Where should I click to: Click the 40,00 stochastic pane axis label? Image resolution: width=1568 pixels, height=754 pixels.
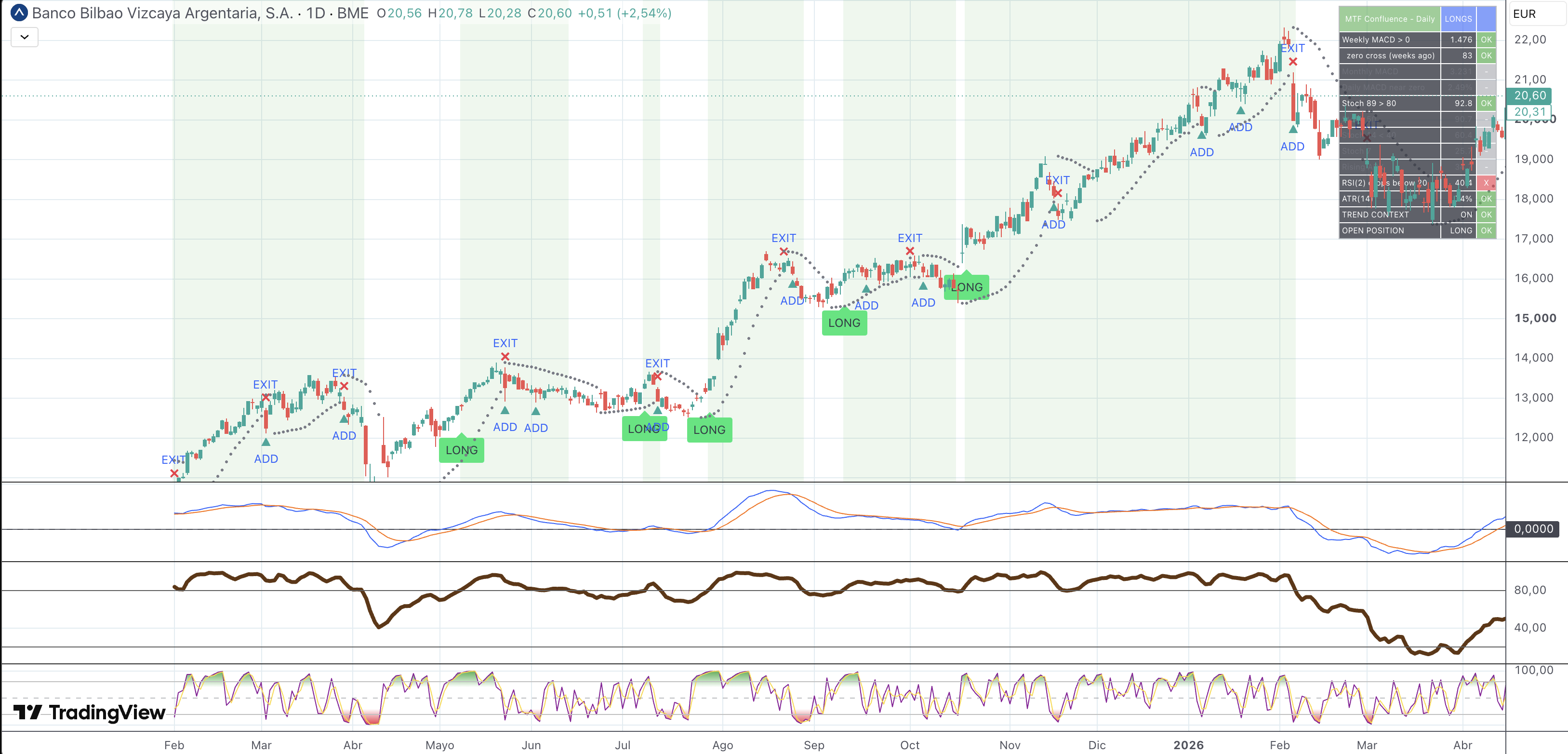click(x=1530, y=627)
